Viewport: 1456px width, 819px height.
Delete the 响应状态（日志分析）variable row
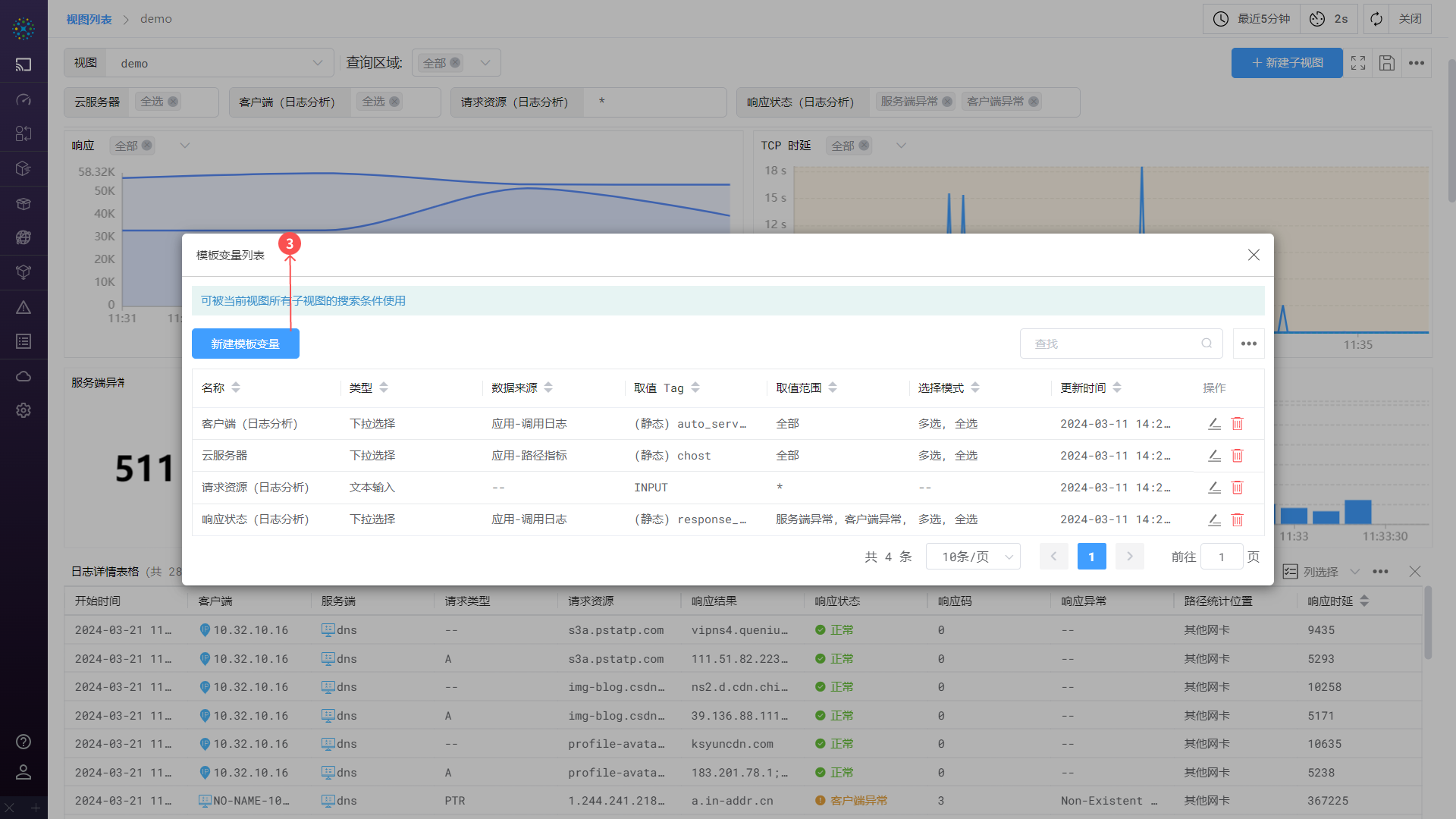[1237, 519]
